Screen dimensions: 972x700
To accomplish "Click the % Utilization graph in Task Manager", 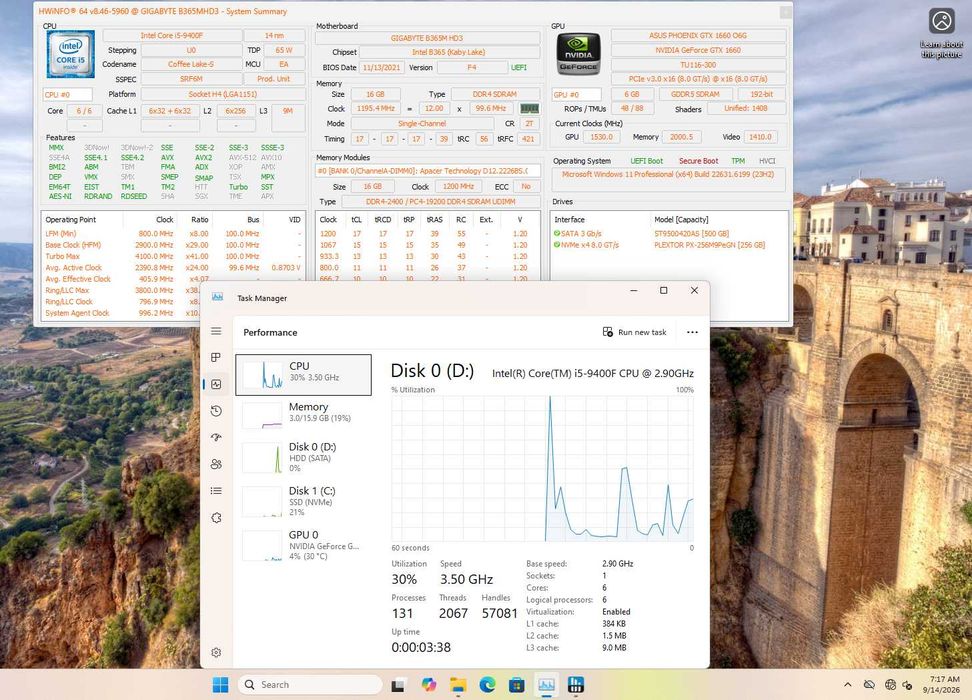I will tap(542, 469).
